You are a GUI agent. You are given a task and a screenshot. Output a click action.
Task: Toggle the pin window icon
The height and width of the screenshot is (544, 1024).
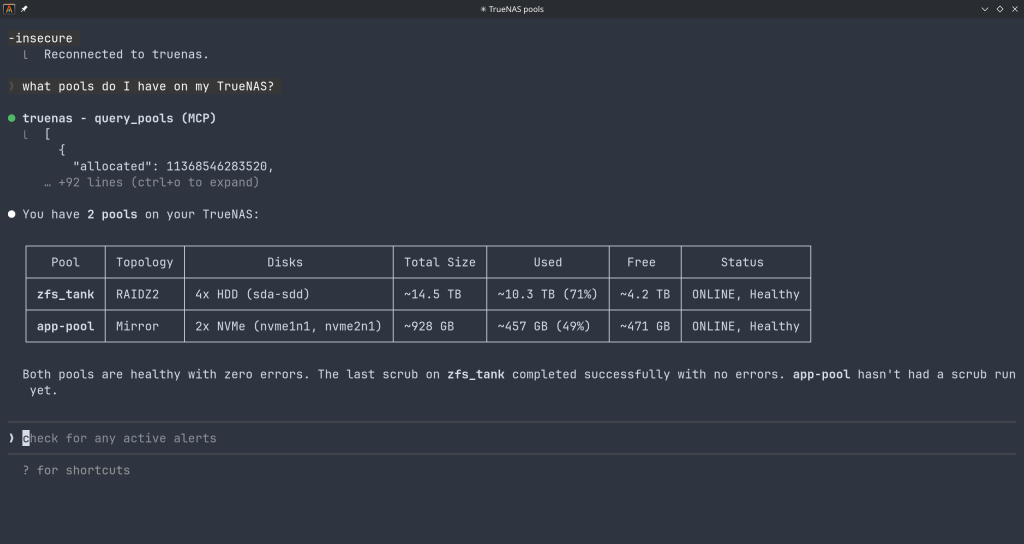pos(24,9)
